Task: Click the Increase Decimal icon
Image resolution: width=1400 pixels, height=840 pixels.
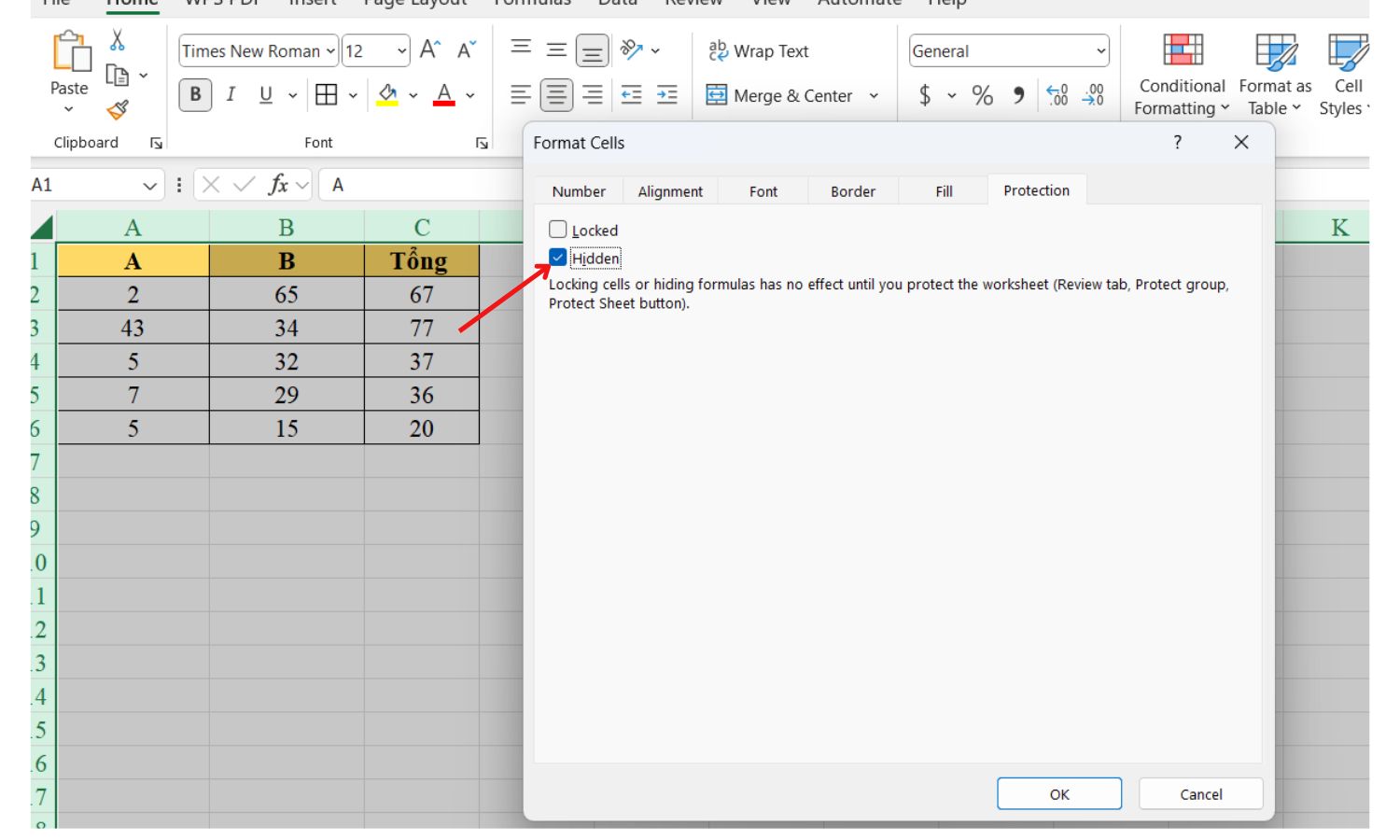Action: (1055, 94)
